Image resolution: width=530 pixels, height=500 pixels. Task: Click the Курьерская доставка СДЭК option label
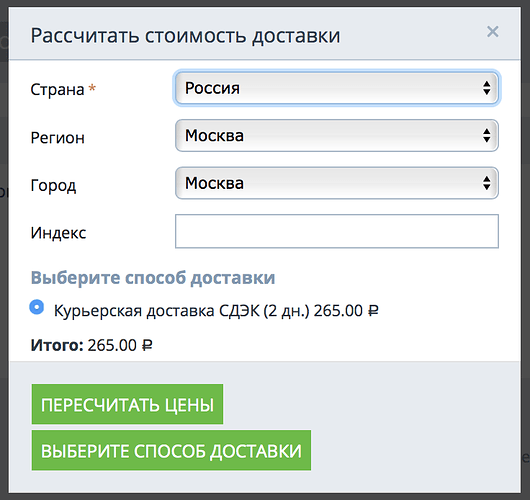point(216,311)
